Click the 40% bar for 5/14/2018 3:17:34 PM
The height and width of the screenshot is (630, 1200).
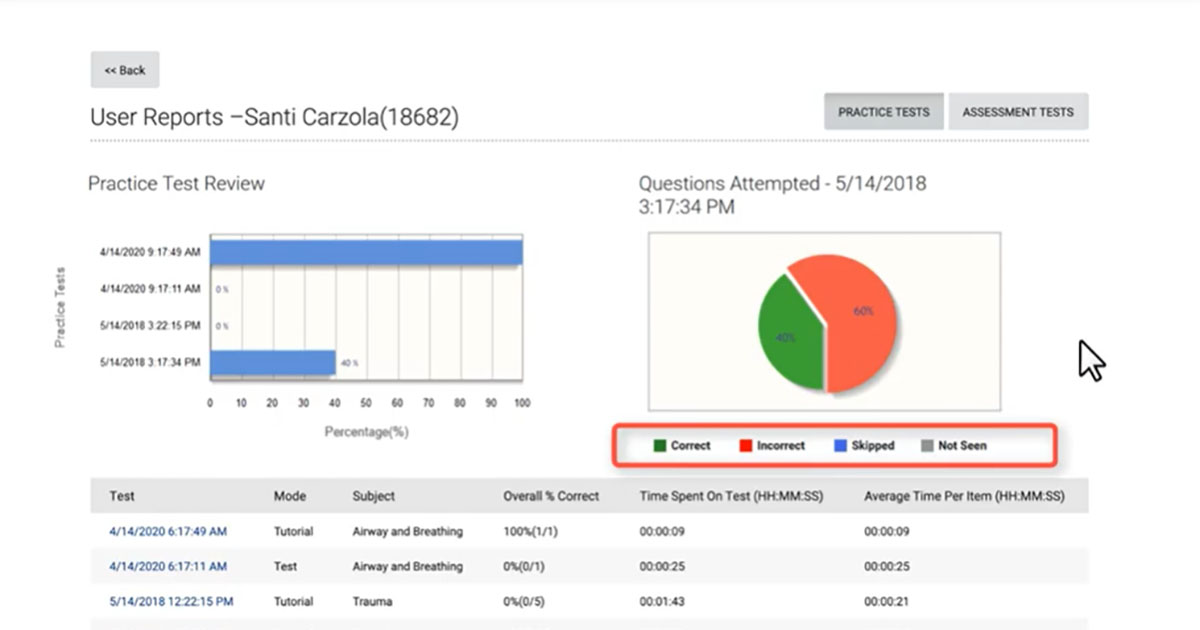[272, 362]
